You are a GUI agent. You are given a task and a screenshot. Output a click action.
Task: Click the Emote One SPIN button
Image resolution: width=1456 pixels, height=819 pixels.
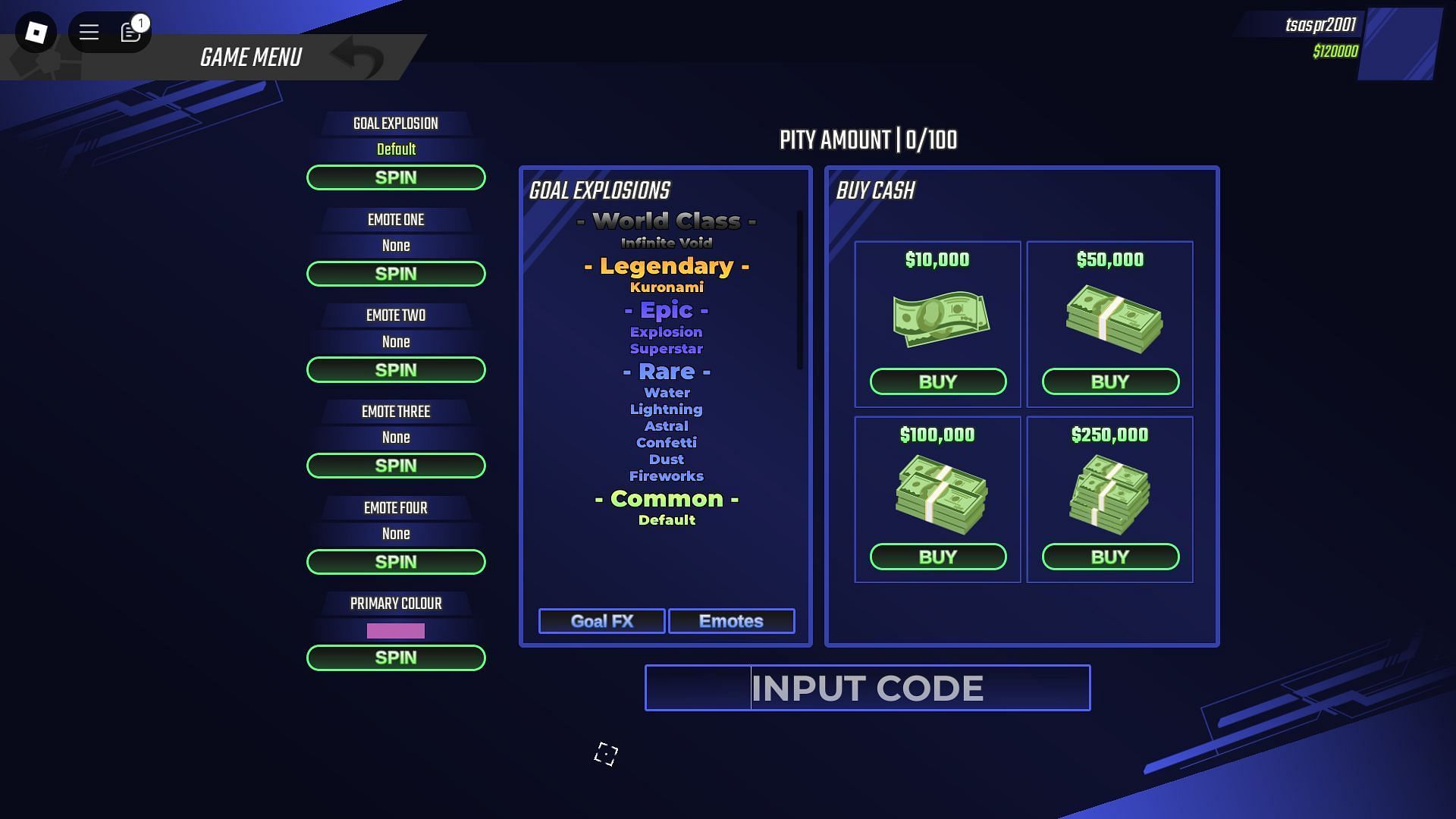click(x=396, y=272)
